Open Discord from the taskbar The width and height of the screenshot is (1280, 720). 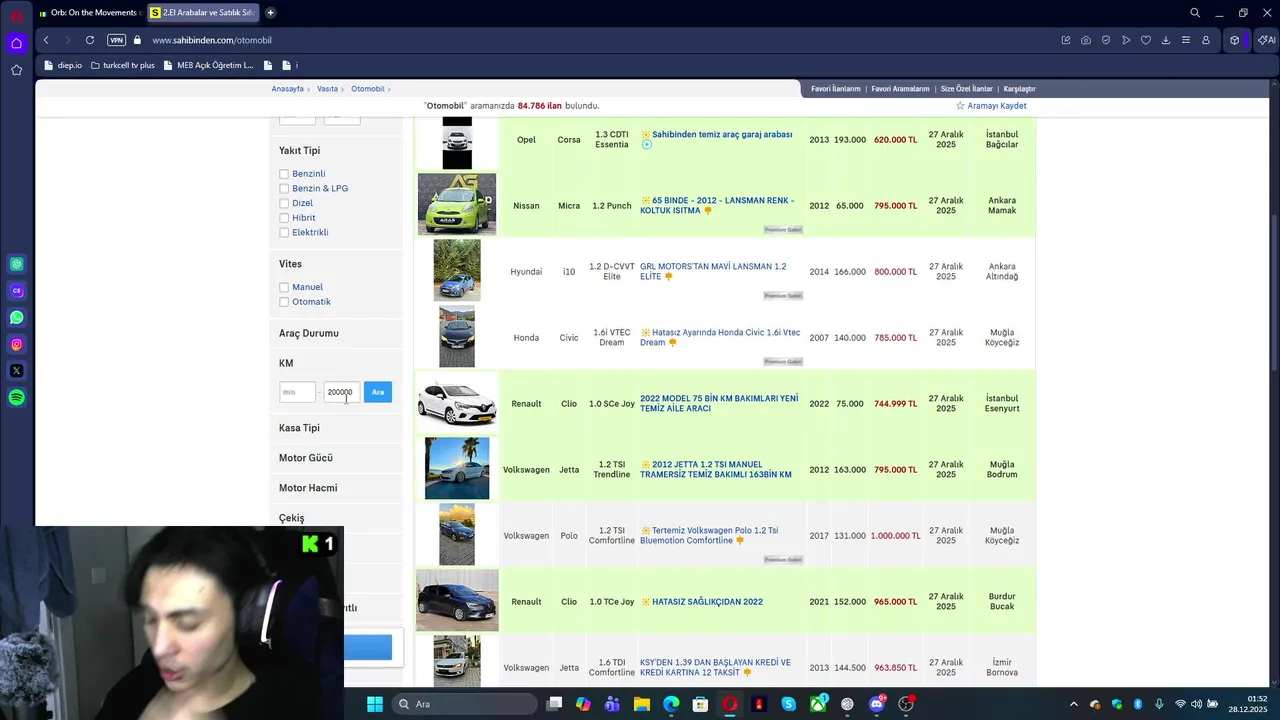coord(877,704)
